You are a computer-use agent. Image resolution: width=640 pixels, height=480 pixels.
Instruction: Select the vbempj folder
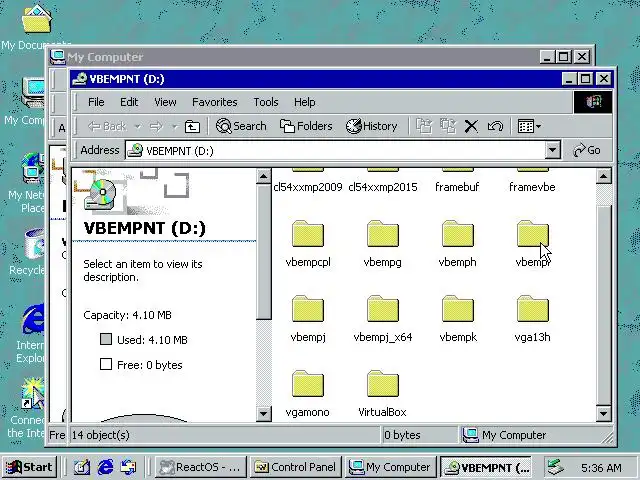[x=308, y=319]
